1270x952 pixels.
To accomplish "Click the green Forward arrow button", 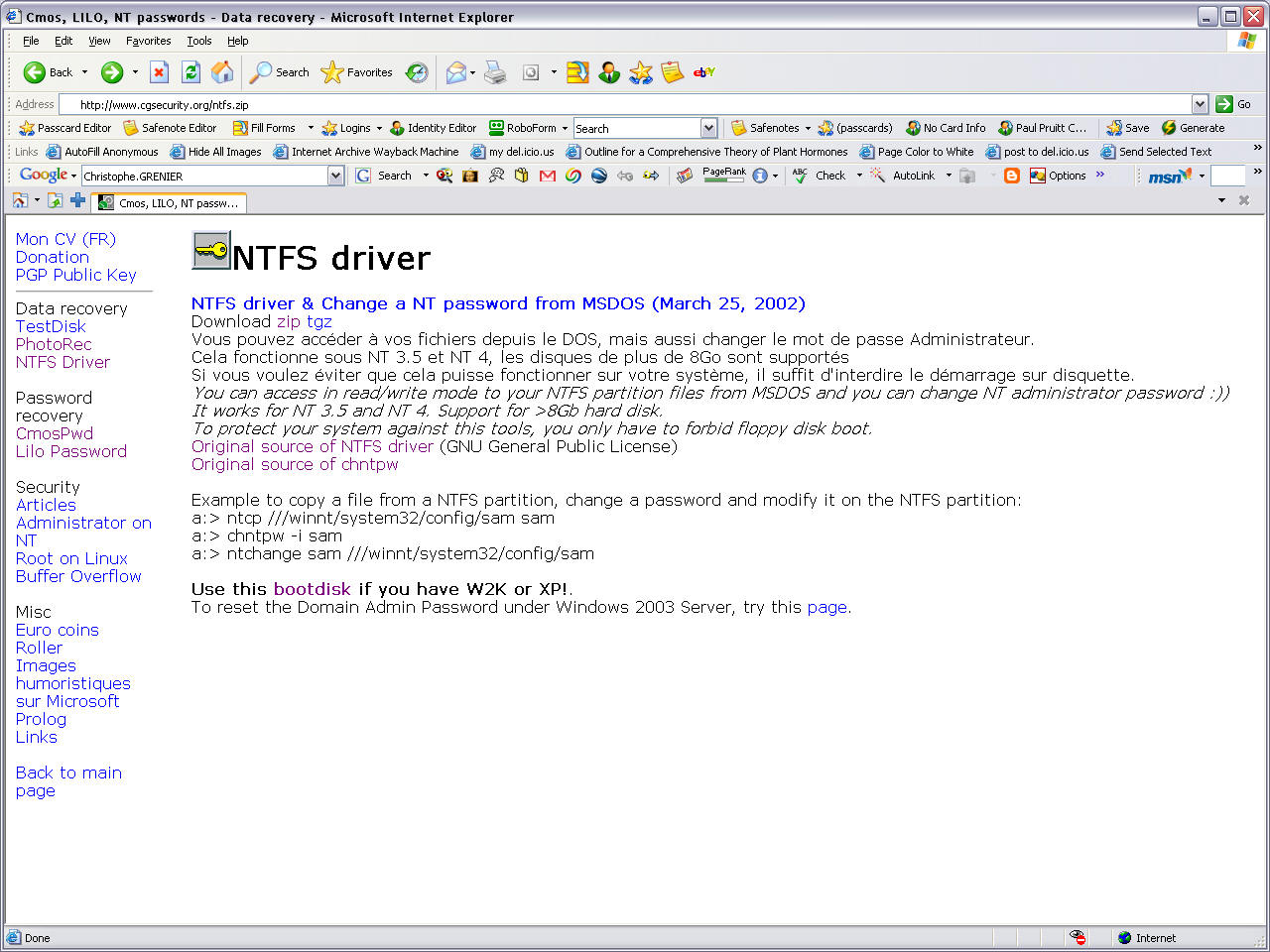I will [x=112, y=72].
